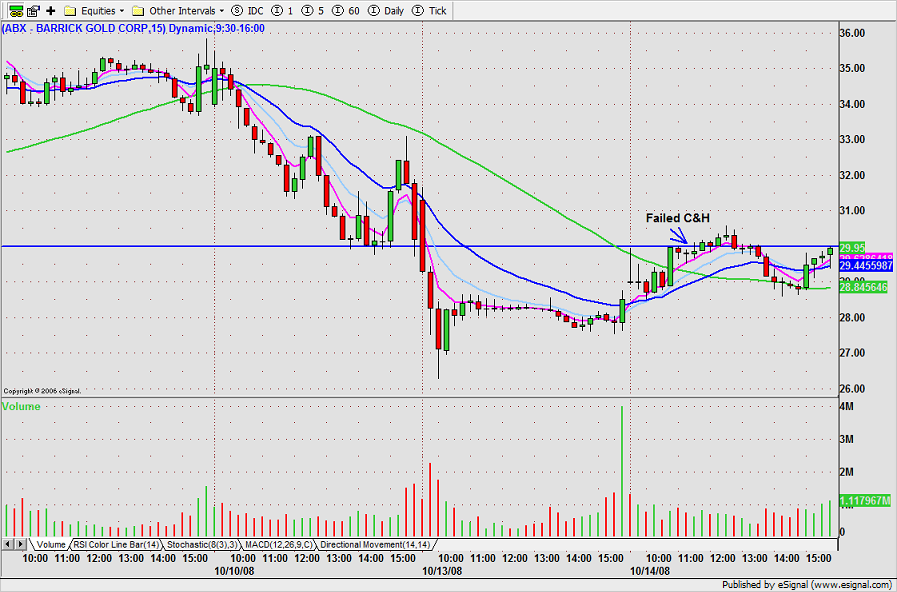Select the IDC symbol button
Viewport: 897px width, 592px height.
click(248, 10)
